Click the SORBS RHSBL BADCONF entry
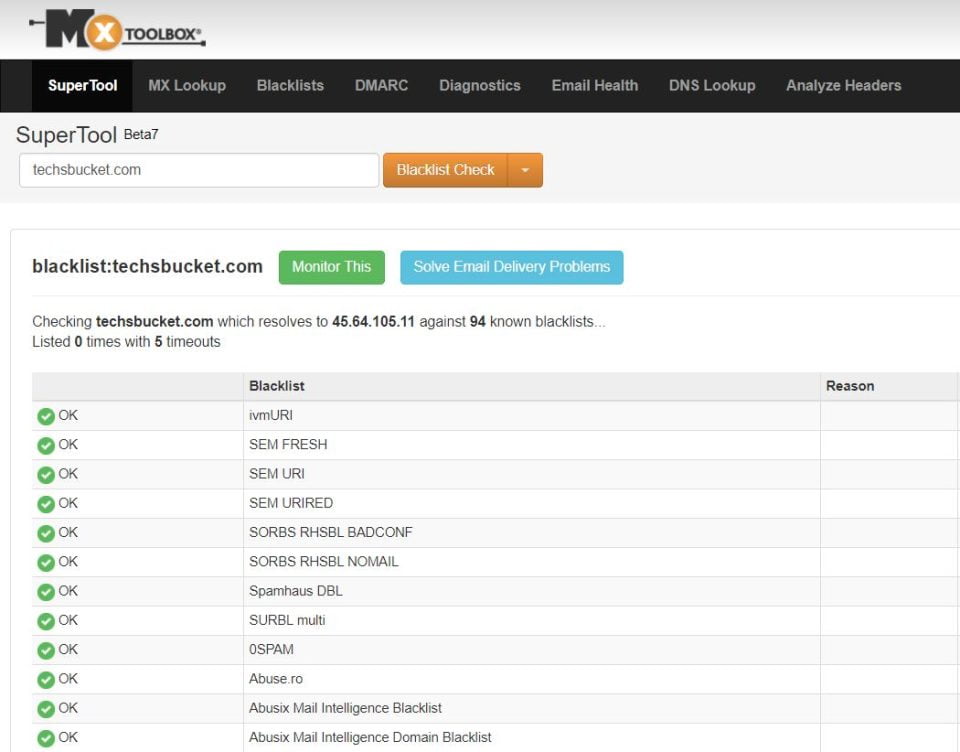Image resolution: width=960 pixels, height=752 pixels. pos(331,533)
